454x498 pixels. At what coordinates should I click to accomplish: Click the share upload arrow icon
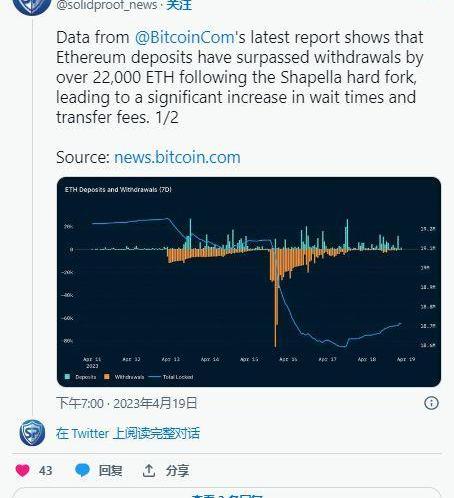point(149,470)
